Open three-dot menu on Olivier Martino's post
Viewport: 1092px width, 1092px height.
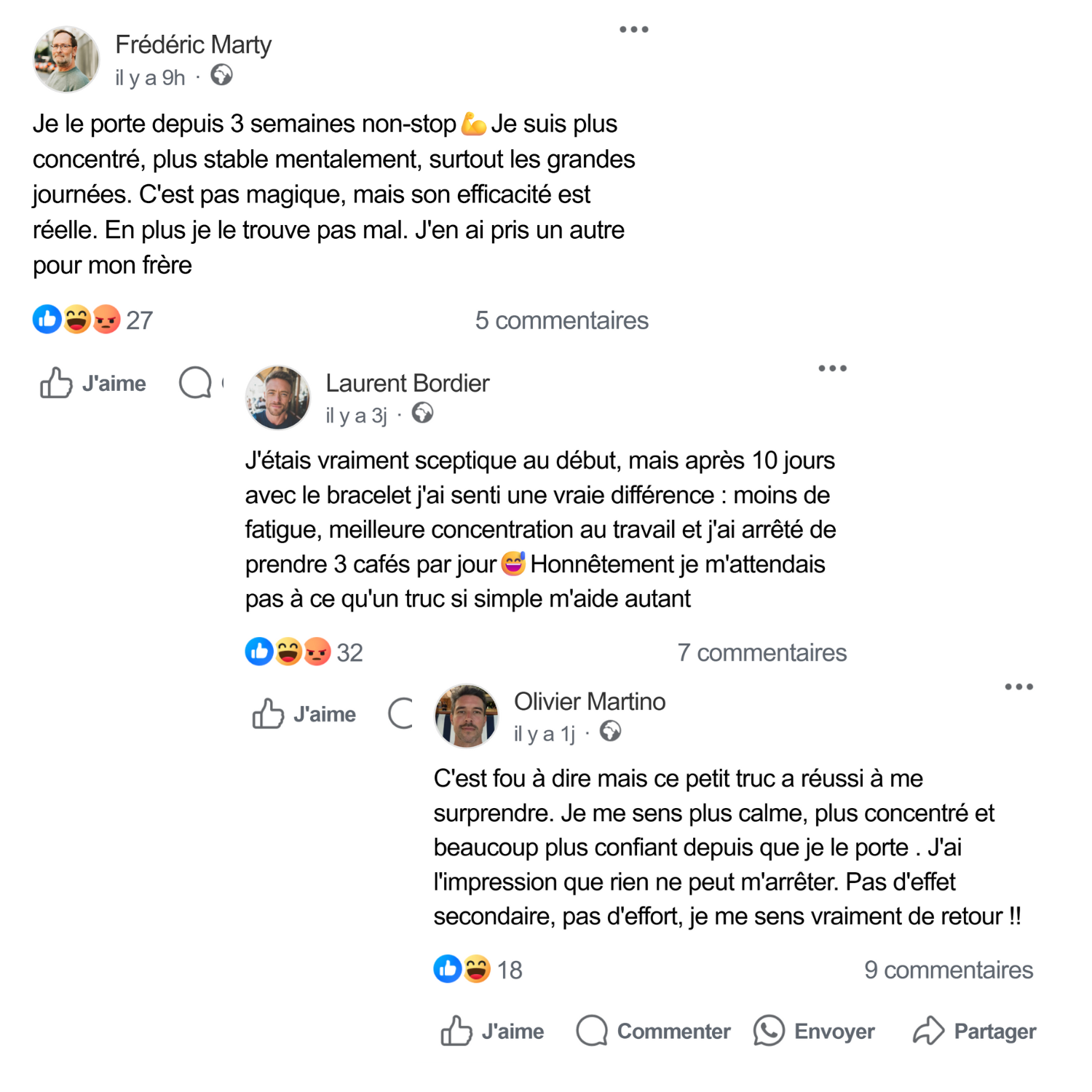pos(1018,687)
